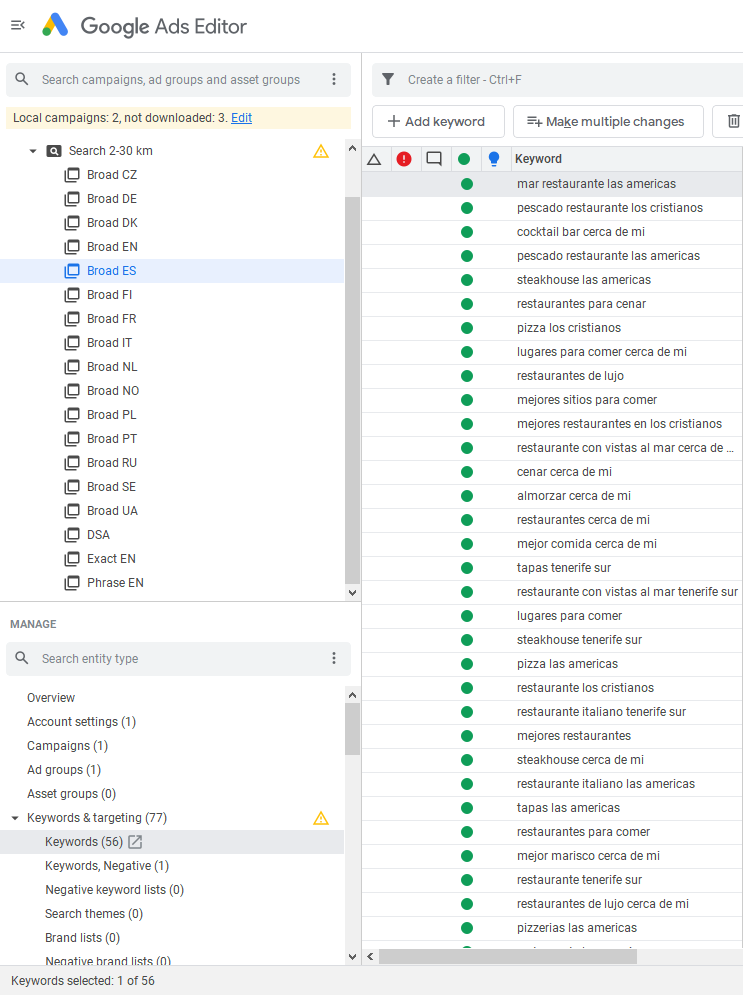Click the Google Ads logo icon
Viewport: 743px width, 995px height.
(x=55, y=25)
